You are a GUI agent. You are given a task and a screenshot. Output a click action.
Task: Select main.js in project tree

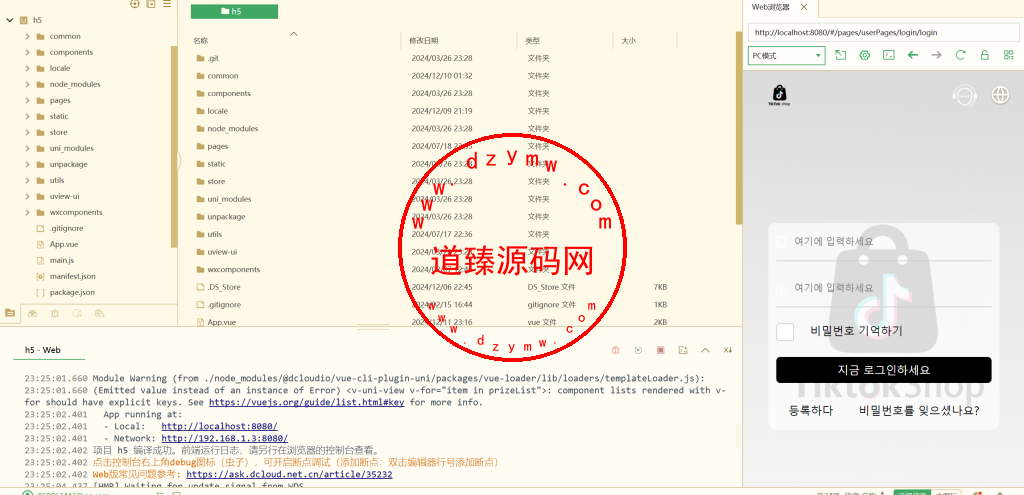62,260
